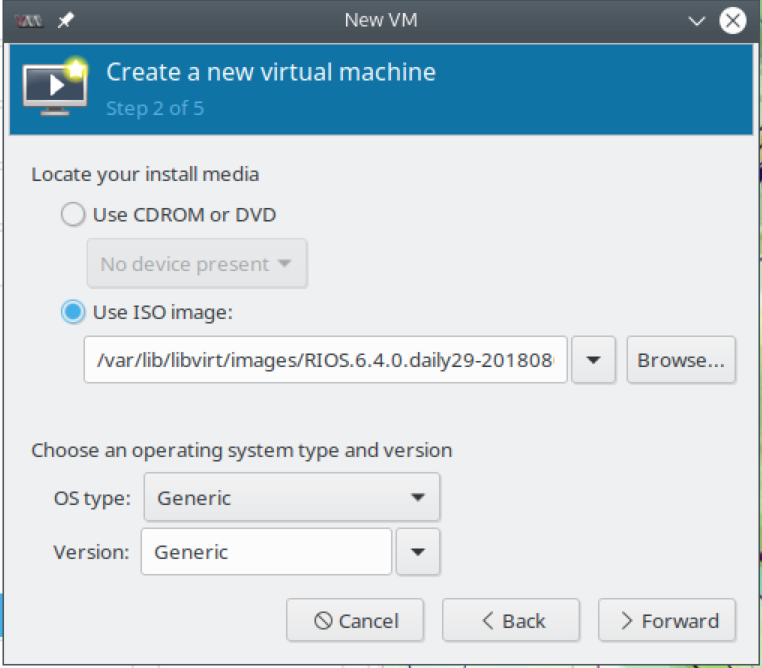The height and width of the screenshot is (668, 762).
Task: Expand the Version dropdown arrow
Action: (x=418, y=551)
